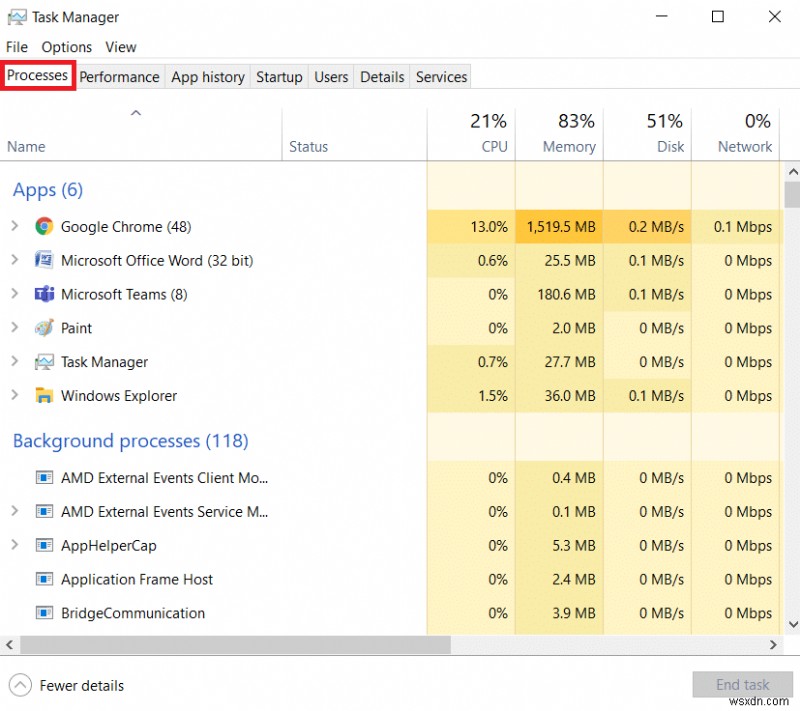Click the Microsoft Office Word icon

(44, 261)
